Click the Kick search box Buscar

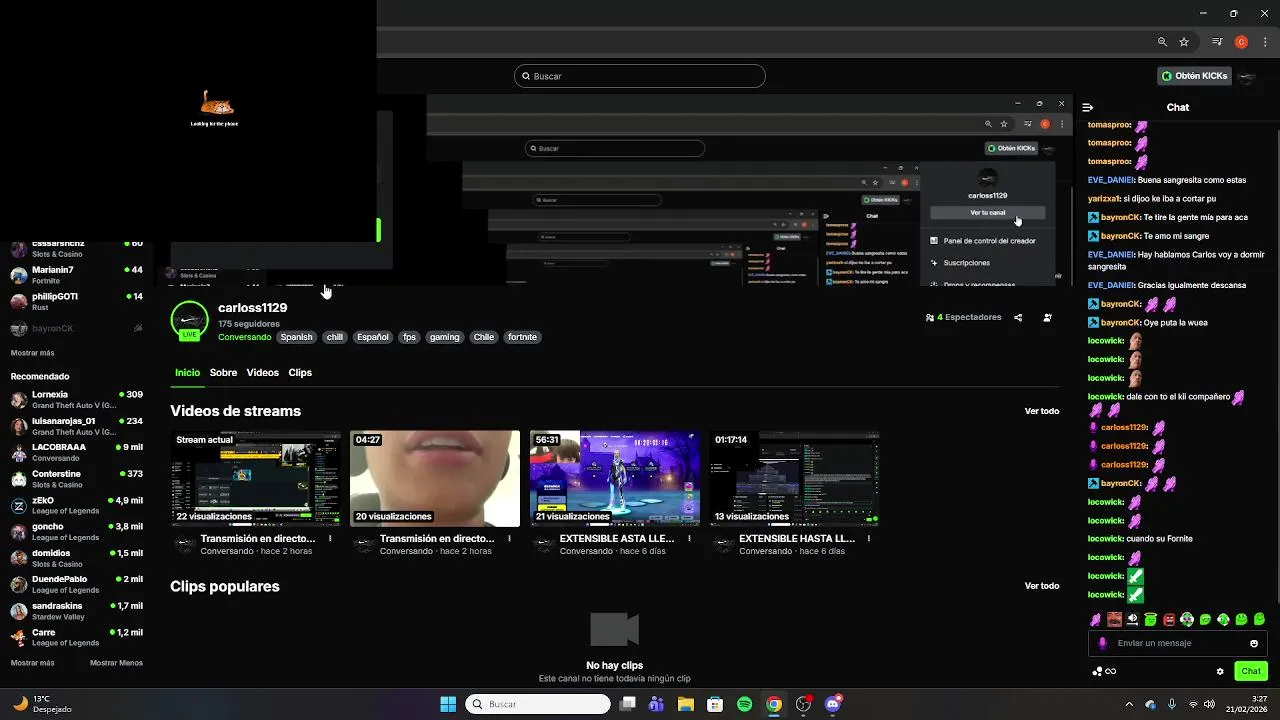coord(640,76)
